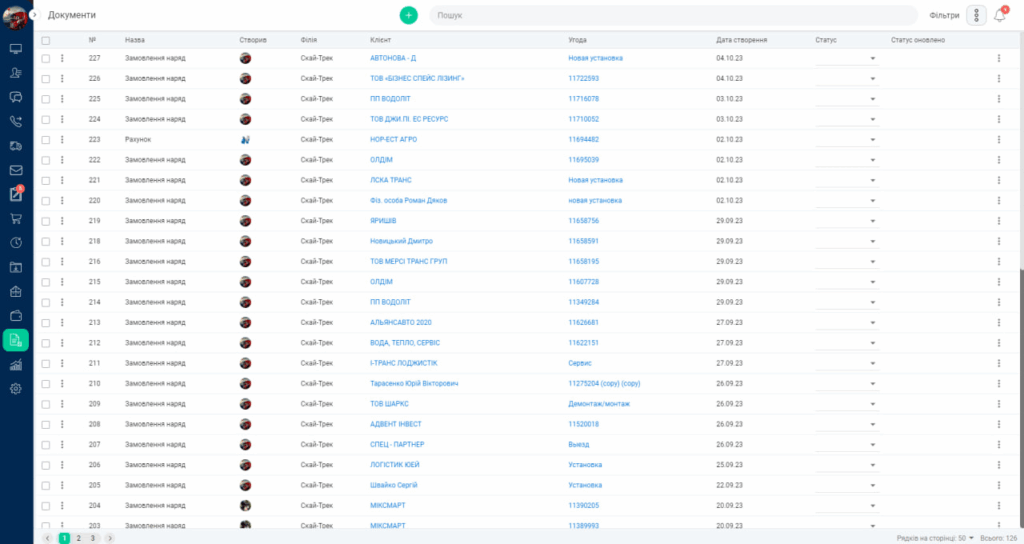The image size is (1024, 544).
Task: Go to page 2 in pagination
Action: tap(78, 538)
